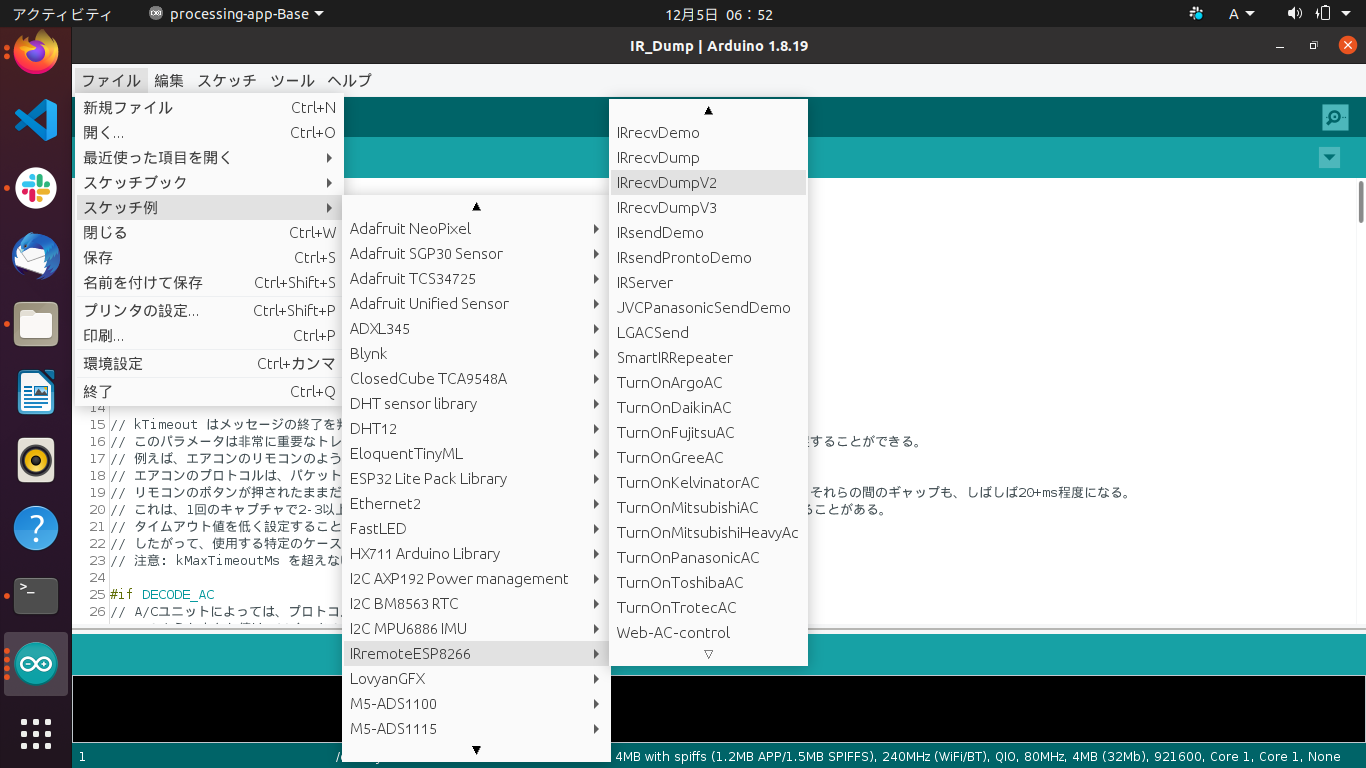The image size is (1366, 768).
Task: Choose 閉じる menu entry
Action: (x=209, y=233)
